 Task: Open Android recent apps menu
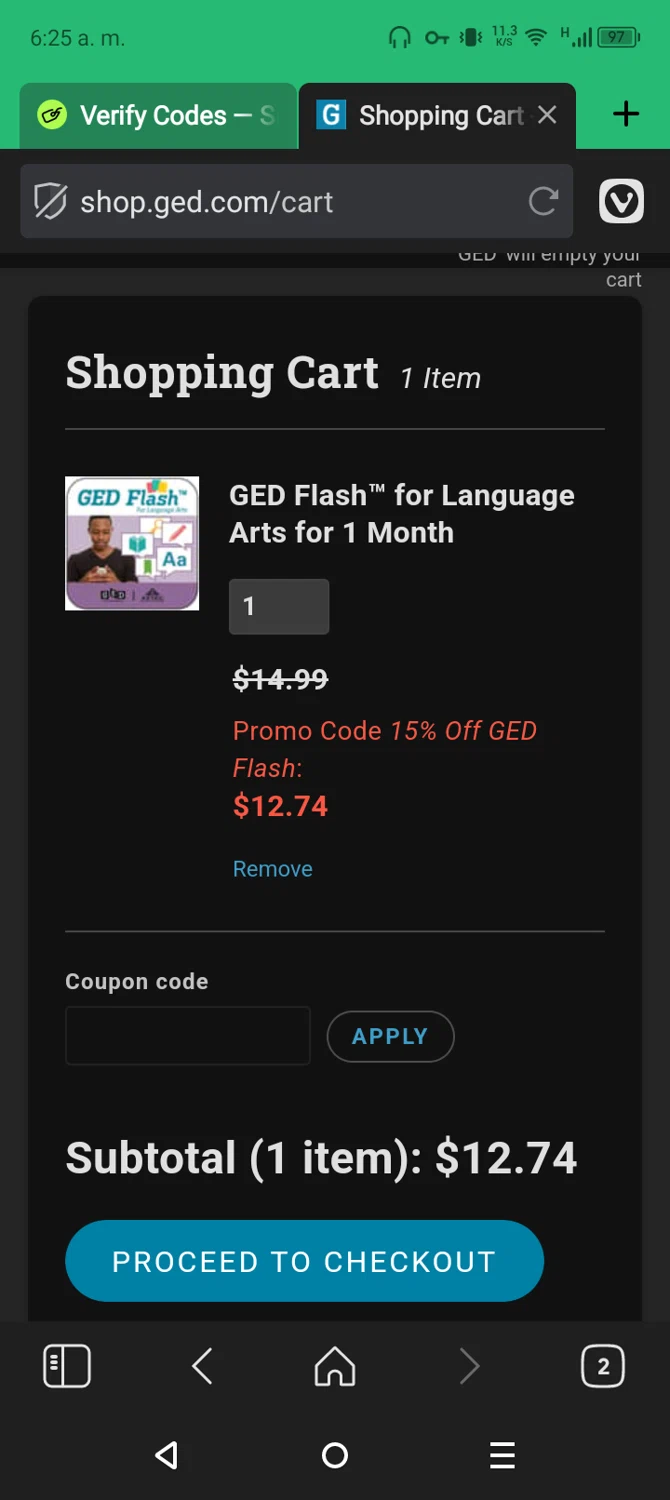[x=502, y=1455]
